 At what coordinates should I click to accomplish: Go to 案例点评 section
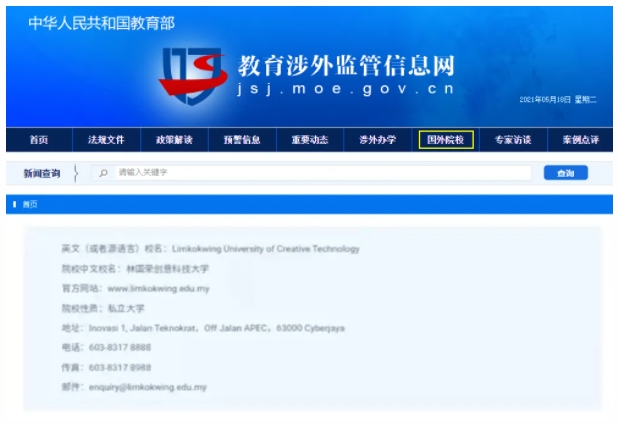[581, 140]
